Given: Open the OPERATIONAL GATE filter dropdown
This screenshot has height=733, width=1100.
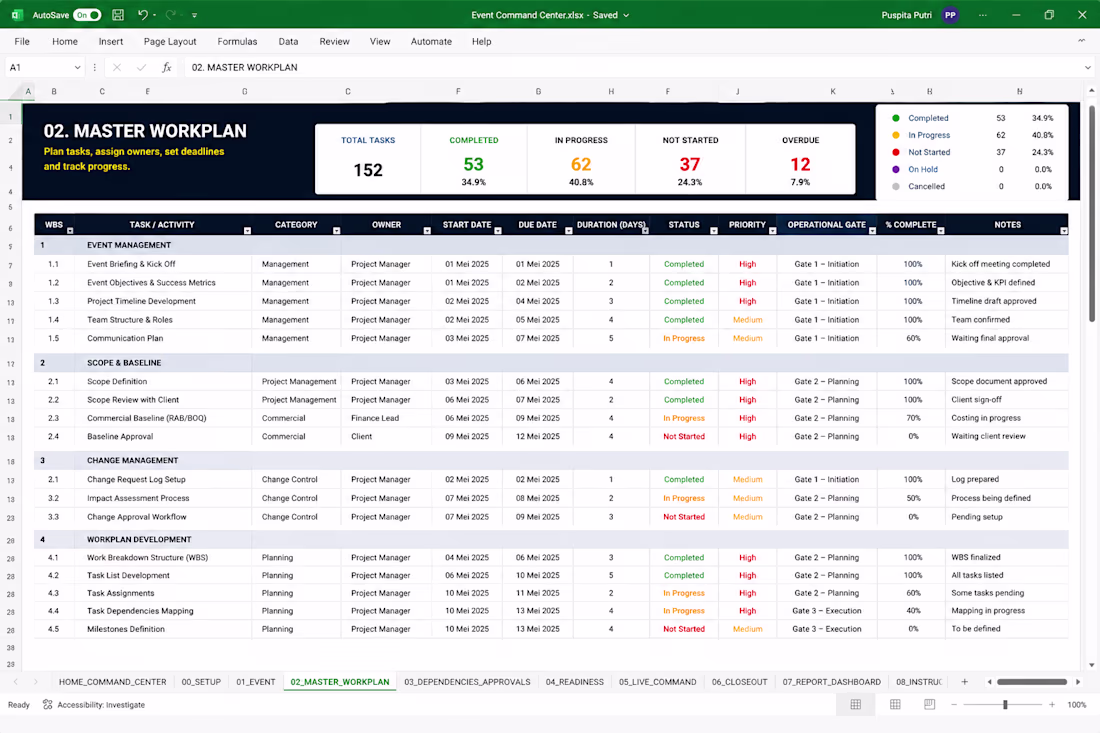Looking at the screenshot, I should coord(872,231).
